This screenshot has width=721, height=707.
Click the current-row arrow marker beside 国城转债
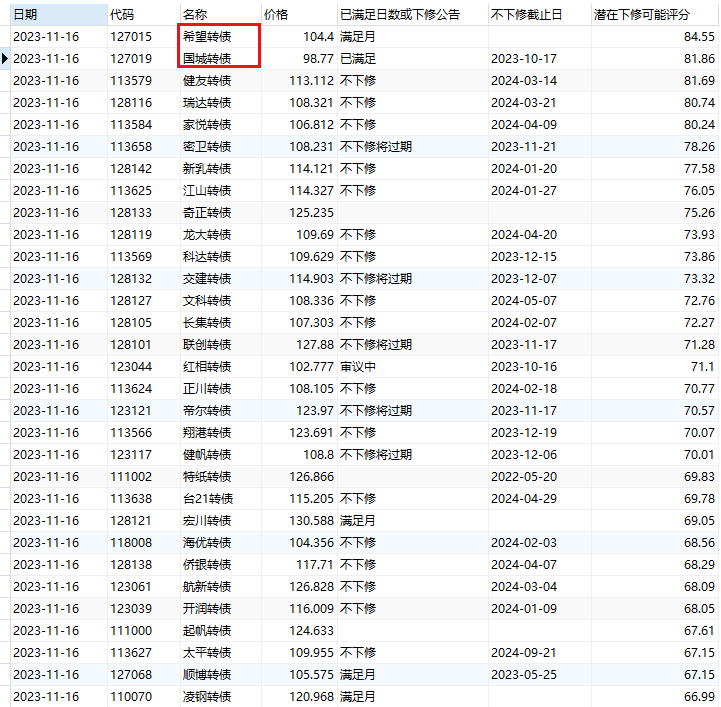[x=5, y=59]
